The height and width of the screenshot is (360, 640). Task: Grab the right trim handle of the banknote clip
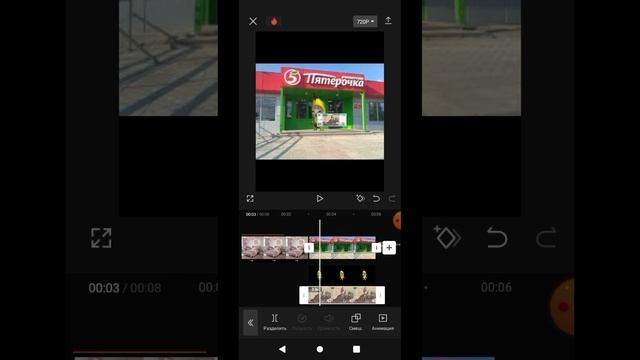[380, 295]
